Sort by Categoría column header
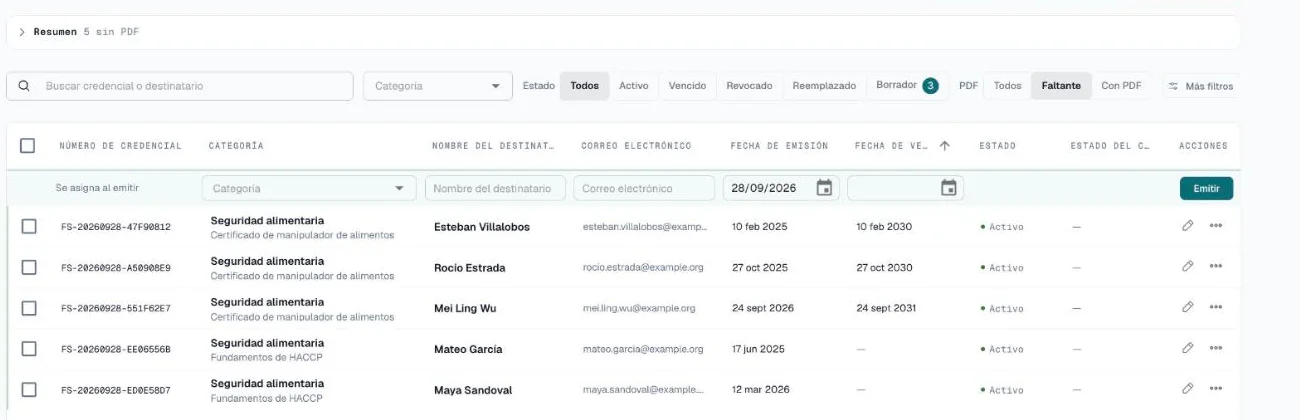 pyautogui.click(x=236, y=146)
